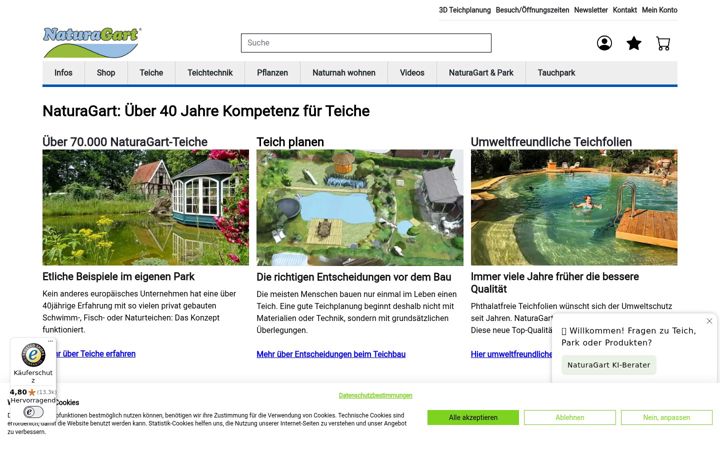Viewport: 720px width, 450px height.
Task: Open the Teiche menu
Action: click(x=151, y=73)
